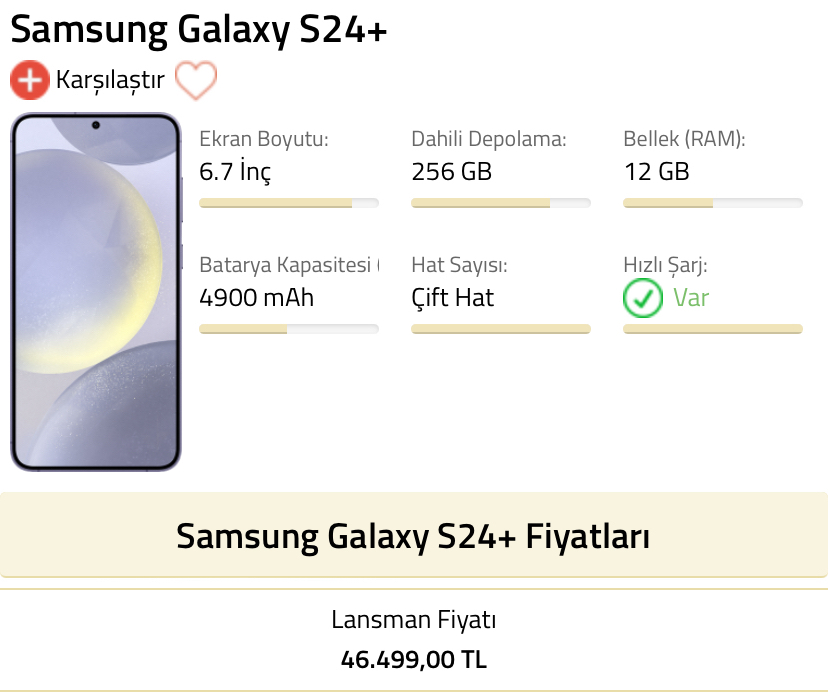Select the 256 GB storage value
Image resolution: width=828 pixels, height=692 pixels.
click(451, 172)
